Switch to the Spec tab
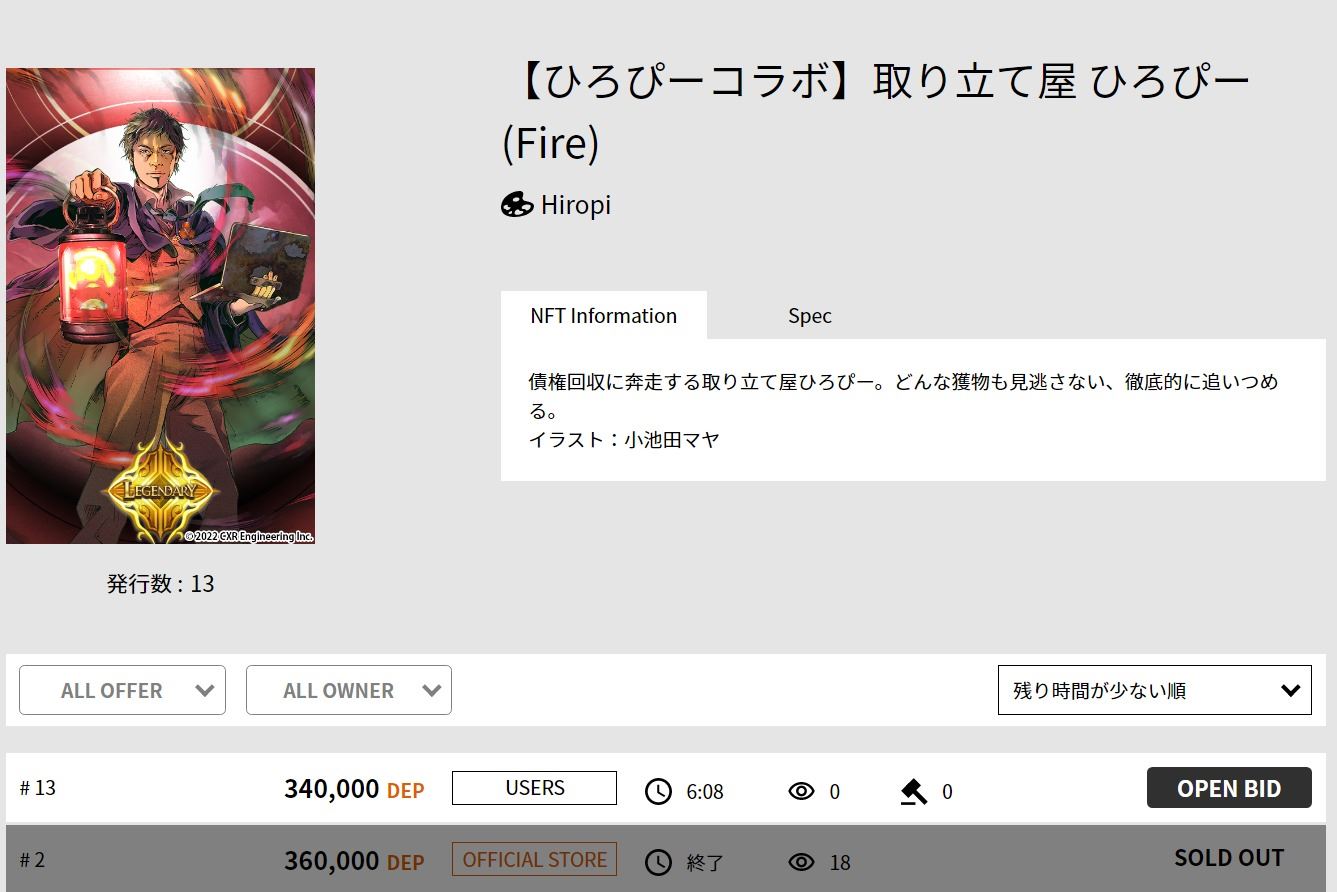Viewport: 1337px width, 892px height. [x=808, y=315]
